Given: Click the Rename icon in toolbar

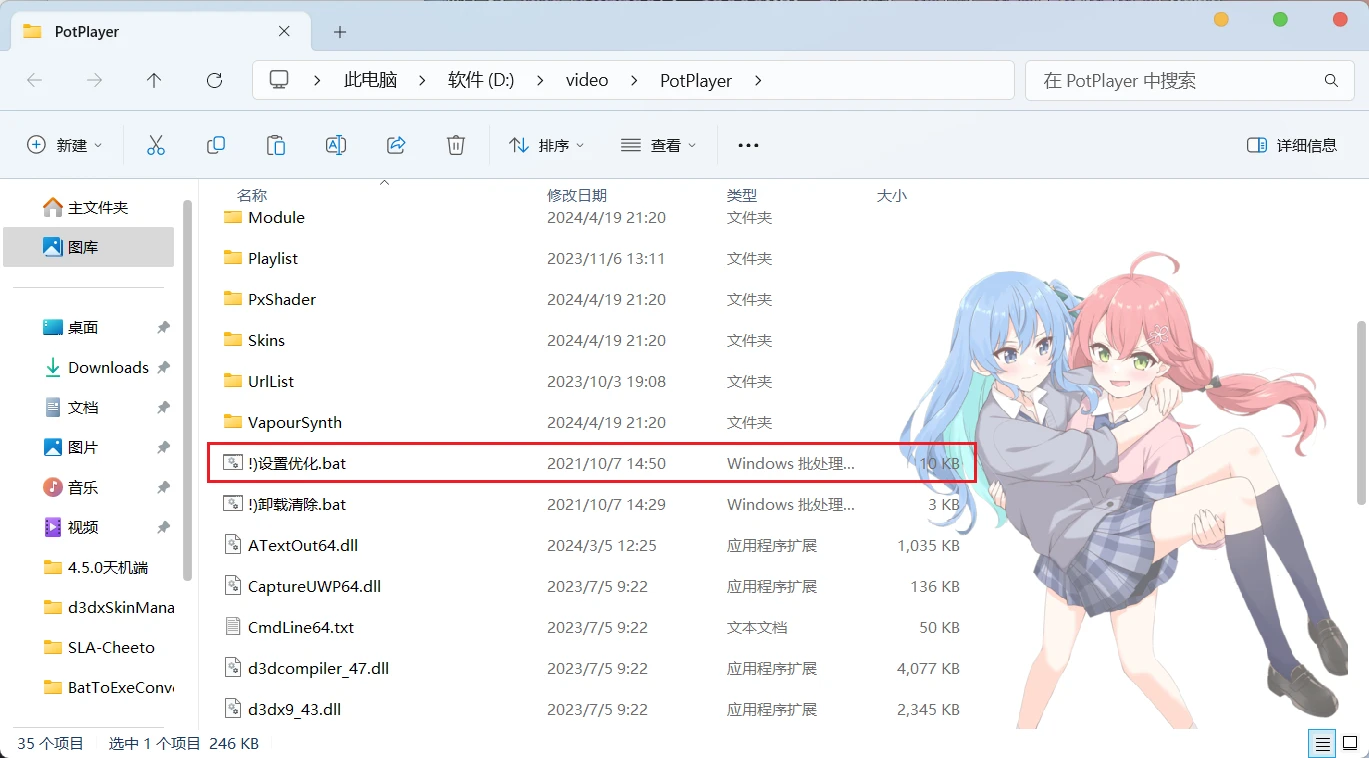Looking at the screenshot, I should tap(336, 145).
